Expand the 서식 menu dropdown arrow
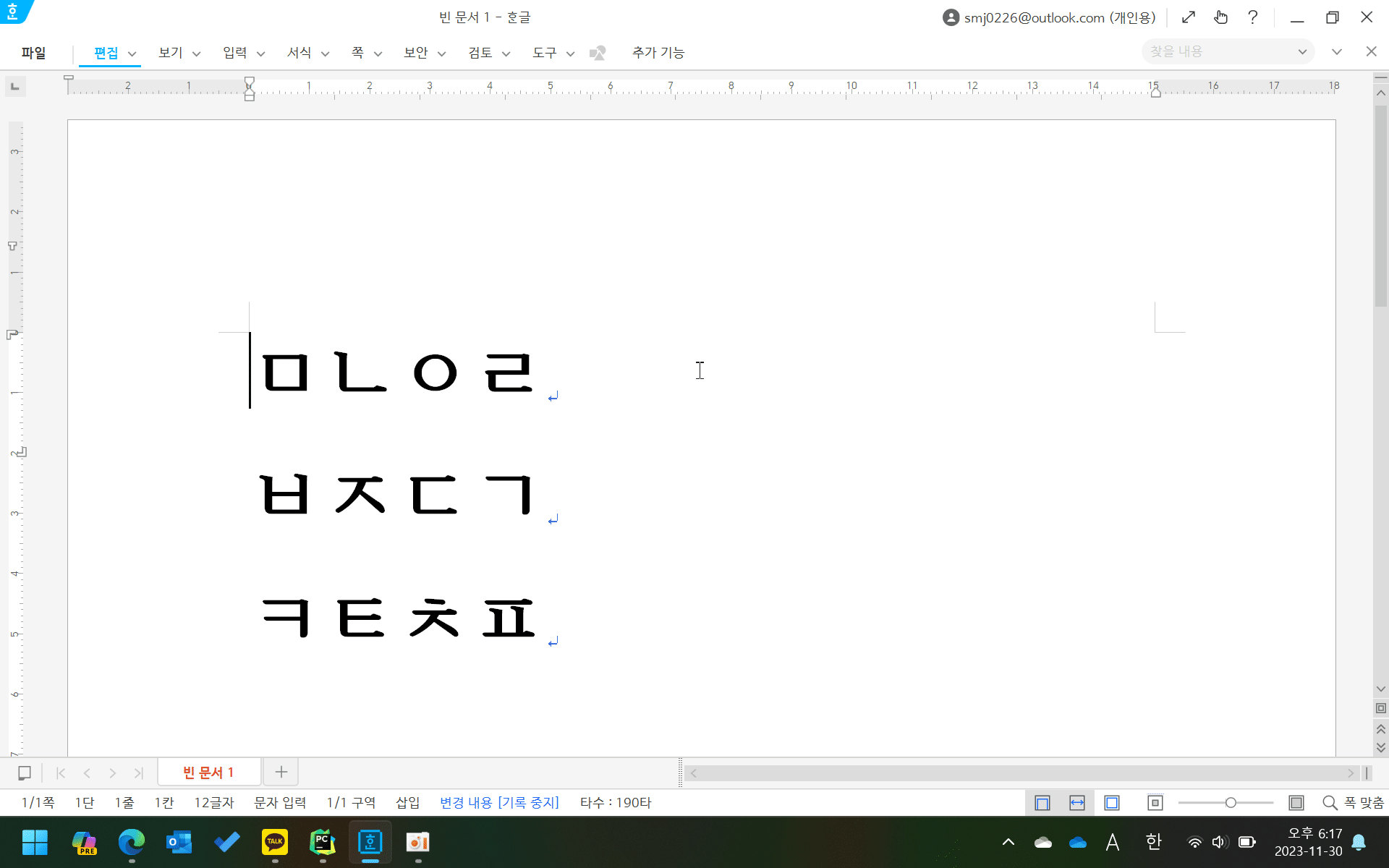This screenshot has height=868, width=1389. (x=326, y=54)
